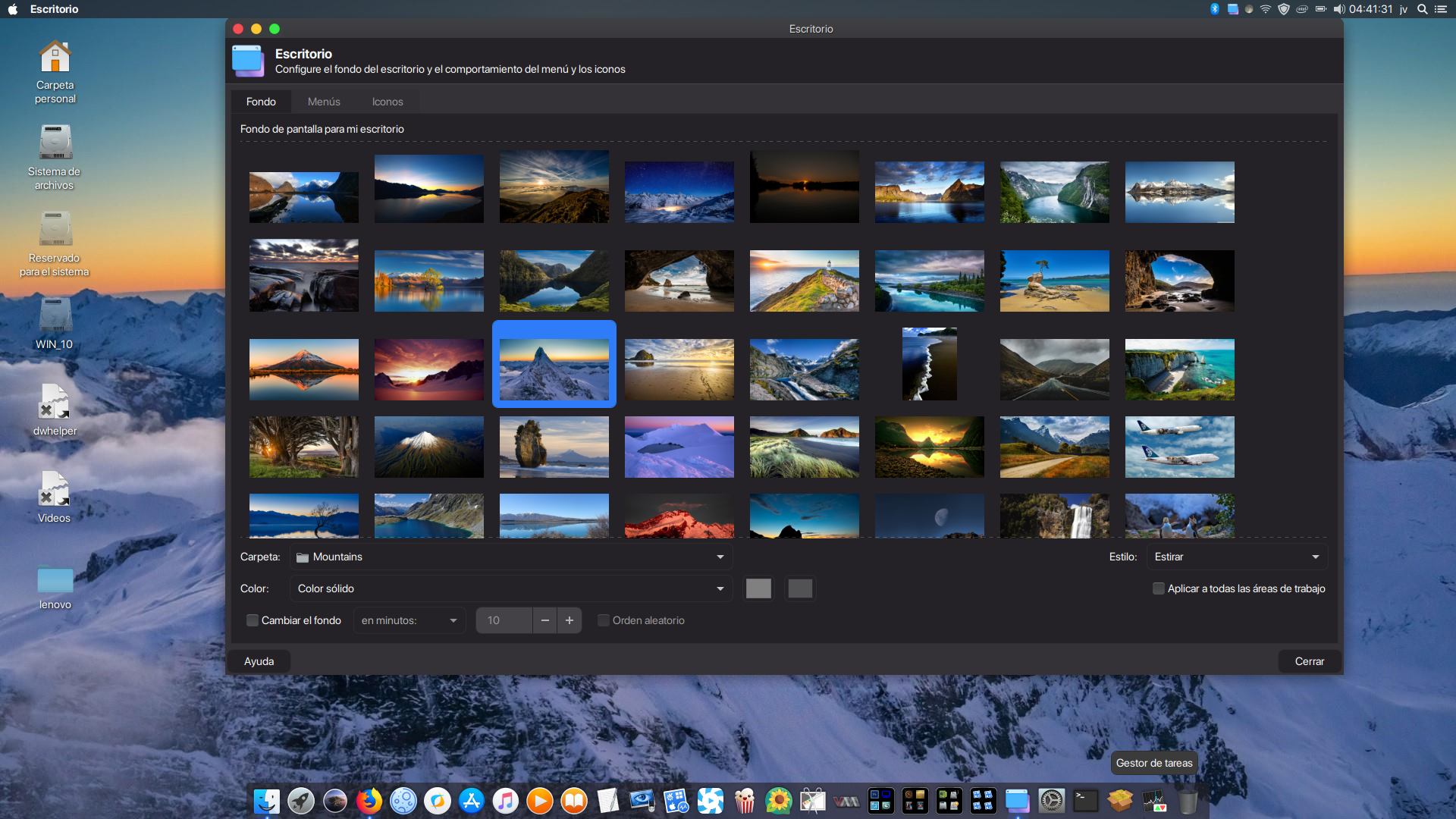Select the Reservado para el sistema drive

coord(55,244)
